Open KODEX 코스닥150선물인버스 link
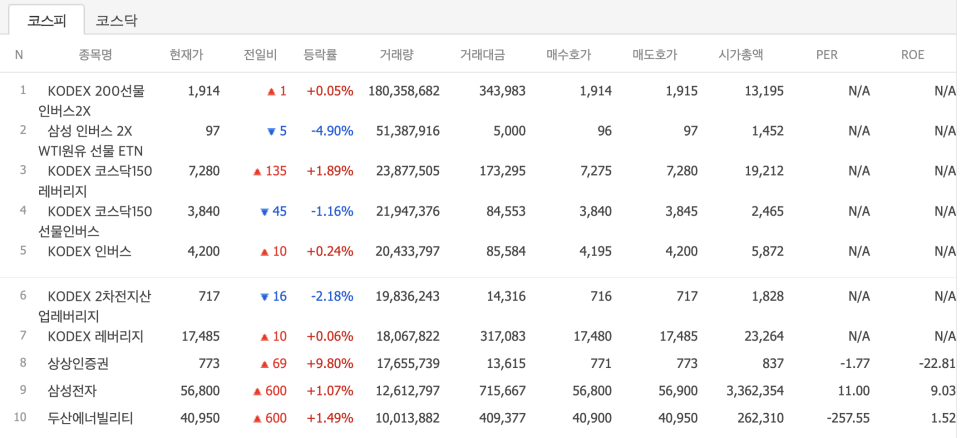The height and width of the screenshot is (438, 966). (x=95, y=221)
